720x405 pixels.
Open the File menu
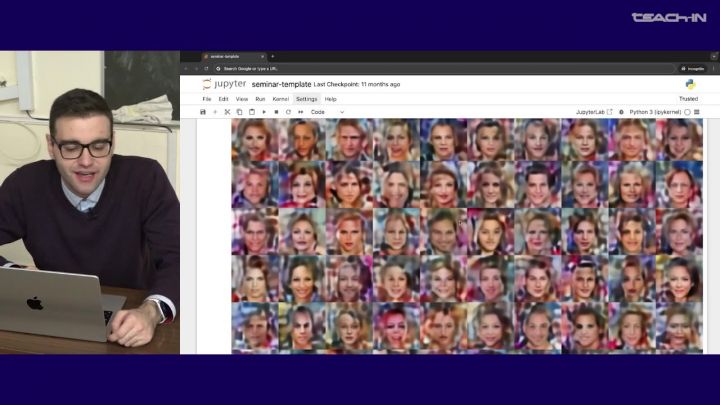[207, 99]
